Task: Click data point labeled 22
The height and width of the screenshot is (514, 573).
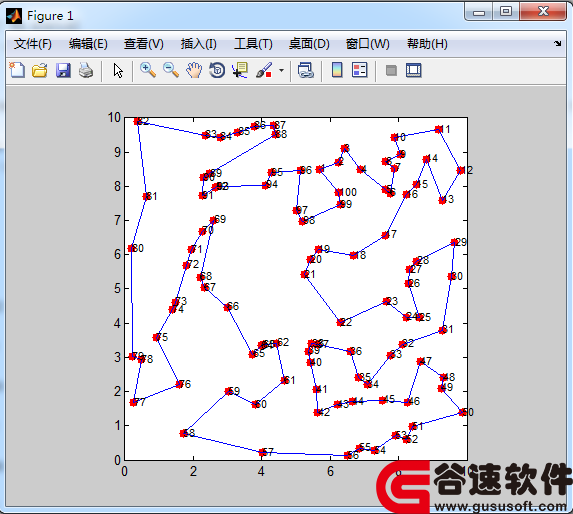Action: tap(341, 322)
